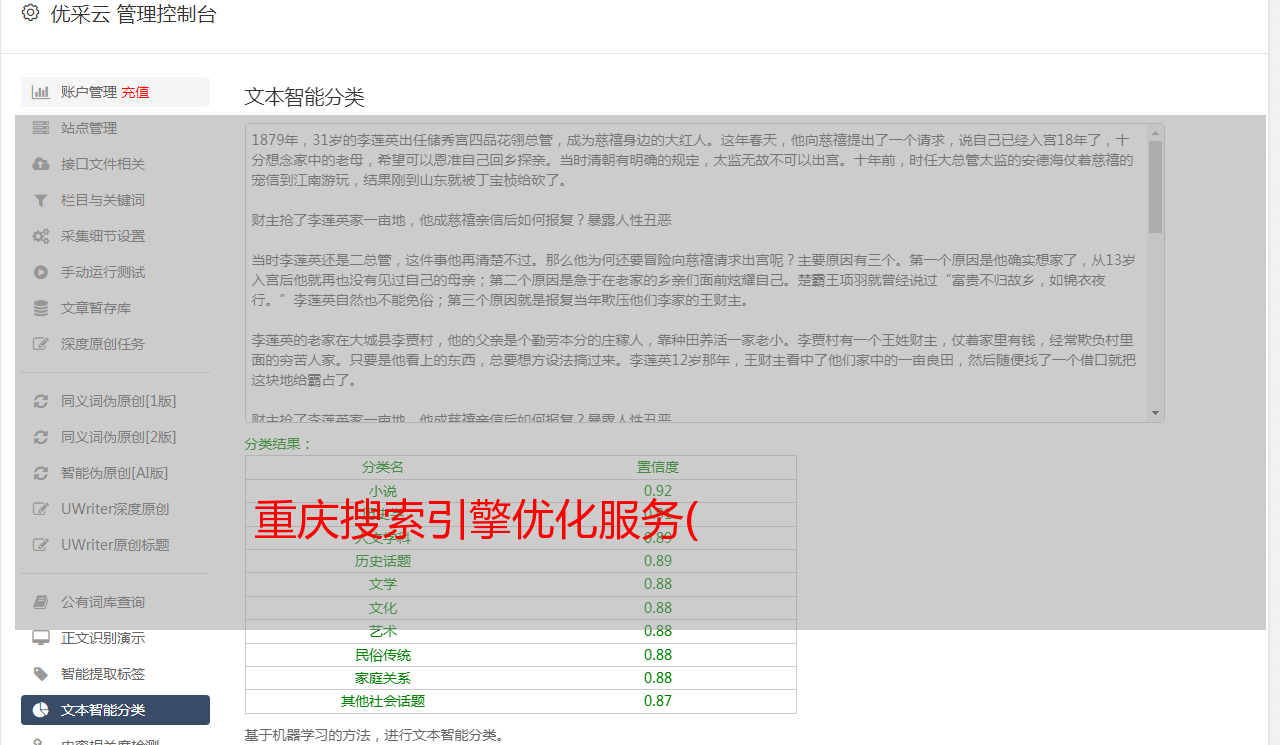Select the 其他社会话题 category cell
The height and width of the screenshot is (745, 1280).
coord(383,701)
